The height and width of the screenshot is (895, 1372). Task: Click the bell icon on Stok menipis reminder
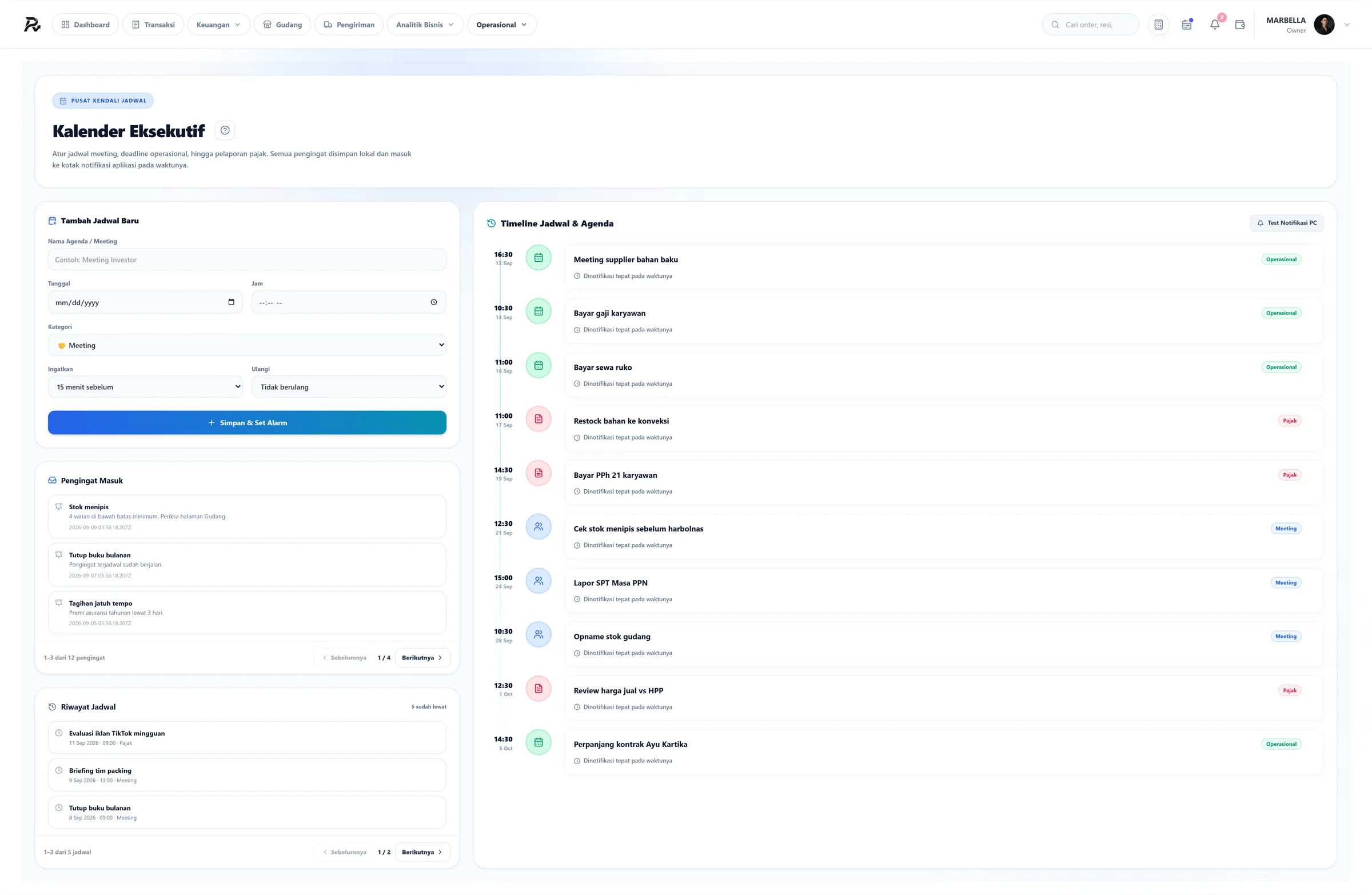59,506
